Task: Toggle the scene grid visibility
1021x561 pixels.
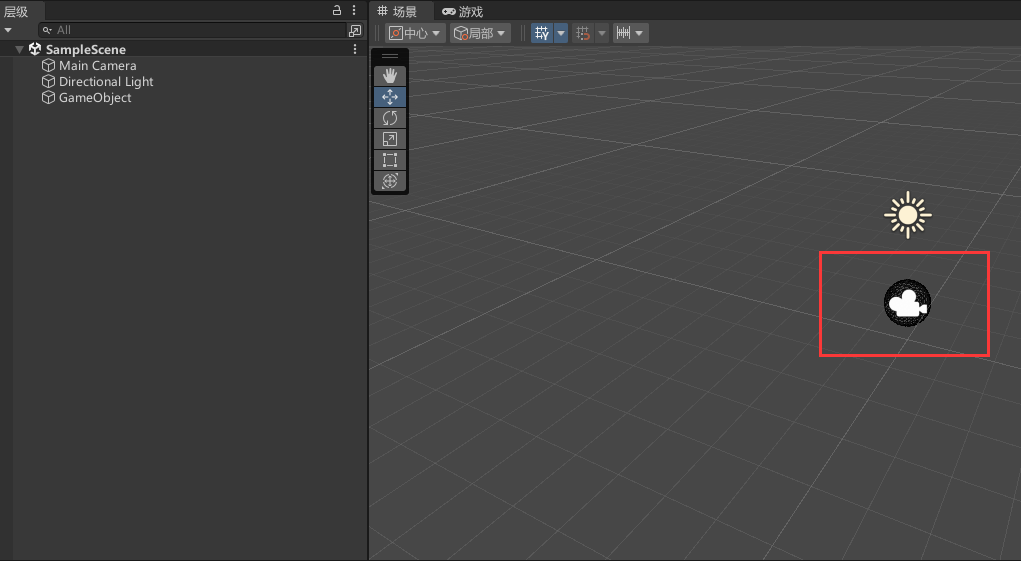Action: coord(542,33)
